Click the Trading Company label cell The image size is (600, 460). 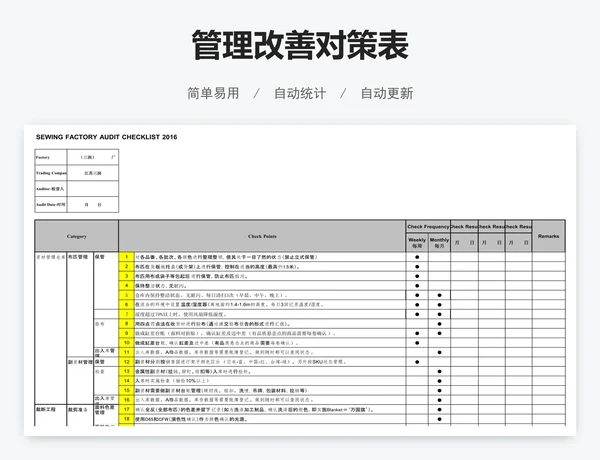coord(51,173)
